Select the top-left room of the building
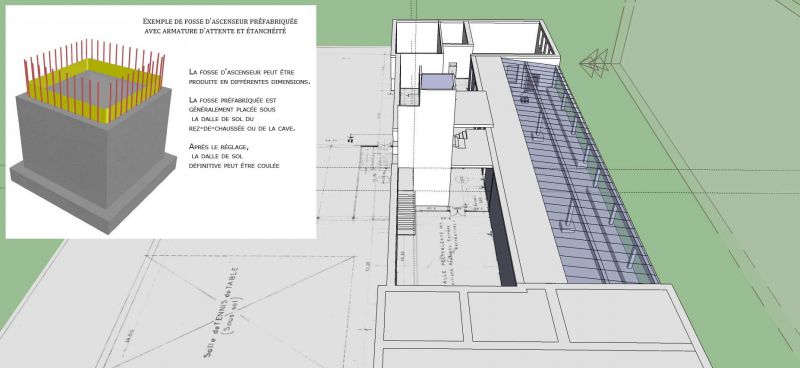Screen dimensions: 800x368 click(416, 37)
